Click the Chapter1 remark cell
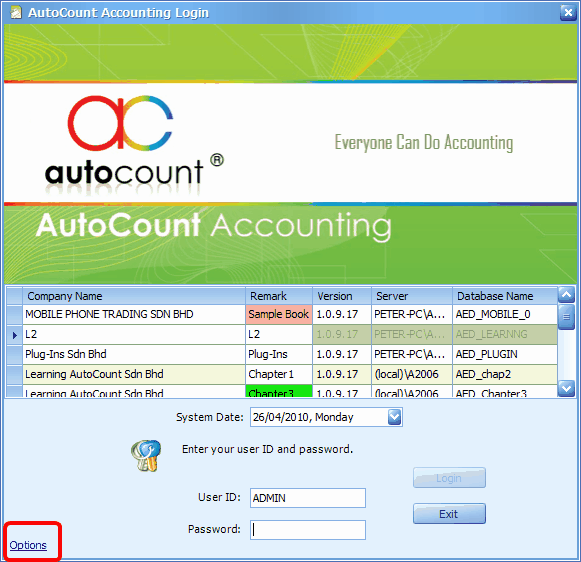Image resolution: width=581 pixels, height=562 pixels. (279, 374)
